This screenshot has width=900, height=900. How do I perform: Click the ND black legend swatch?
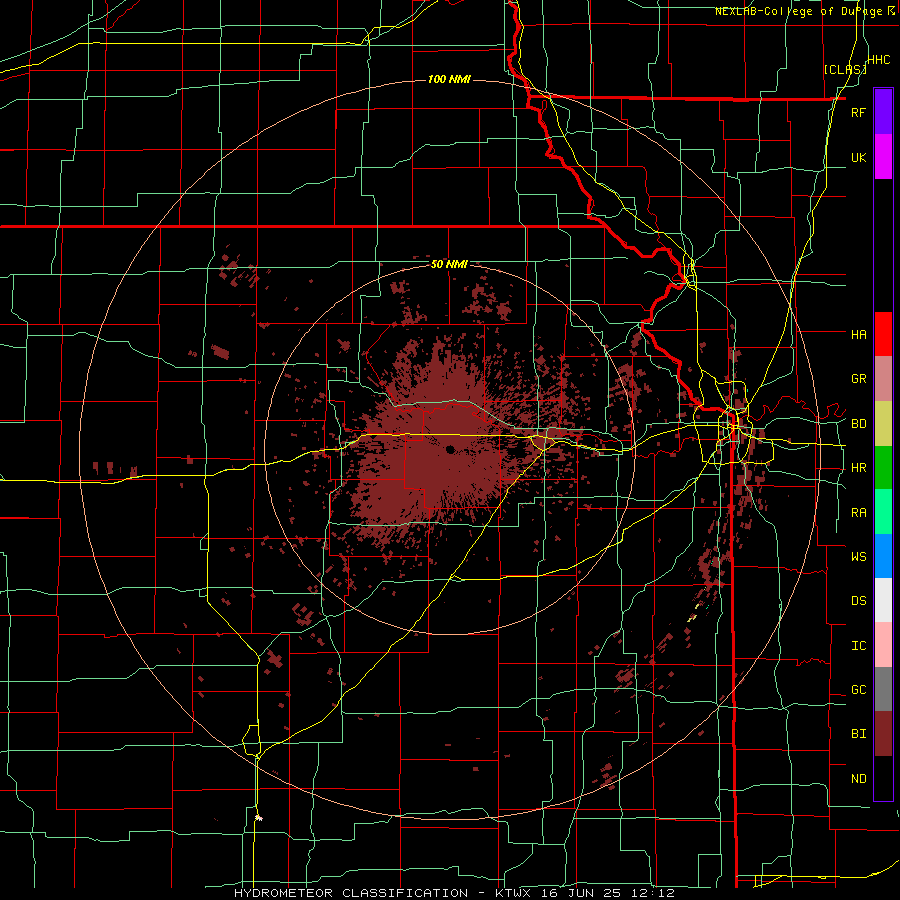[x=883, y=778]
